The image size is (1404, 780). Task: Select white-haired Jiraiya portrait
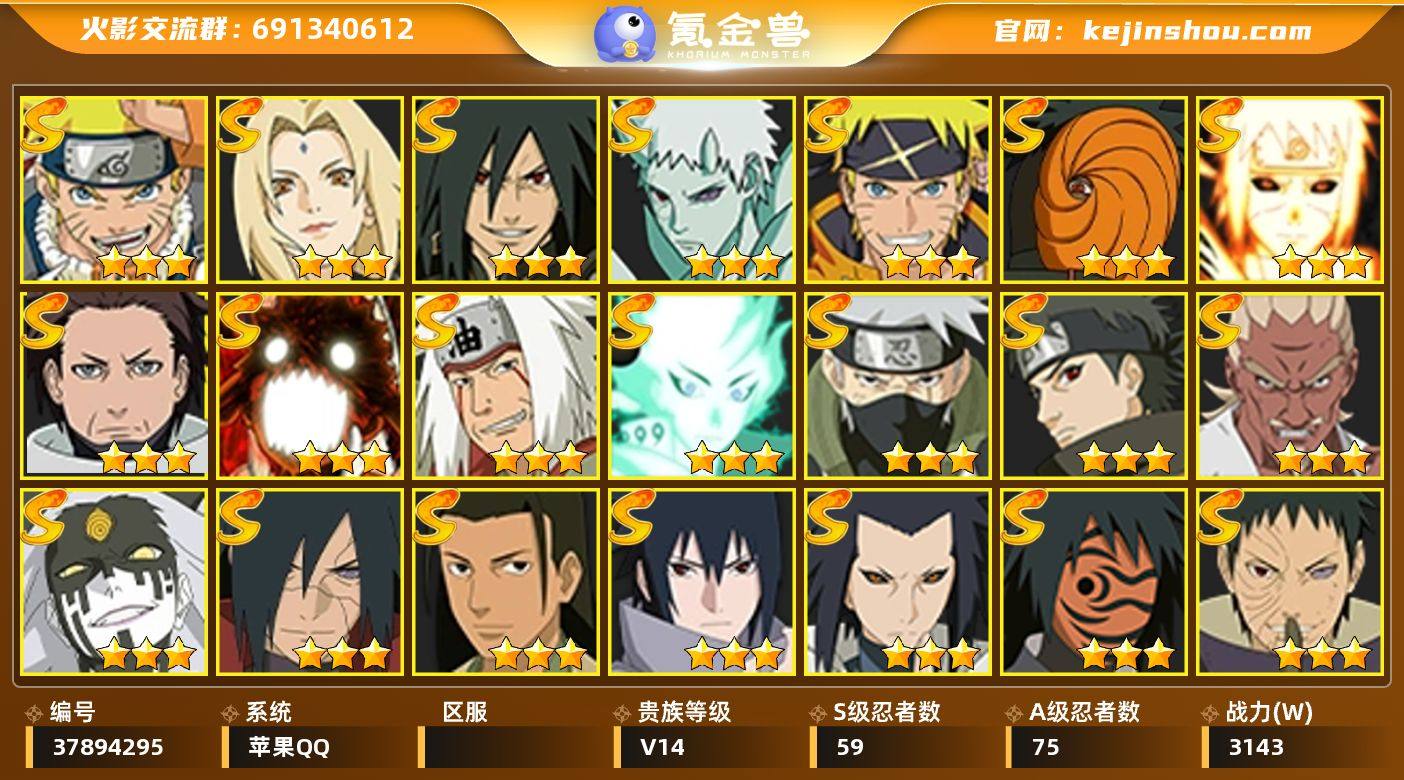point(506,385)
